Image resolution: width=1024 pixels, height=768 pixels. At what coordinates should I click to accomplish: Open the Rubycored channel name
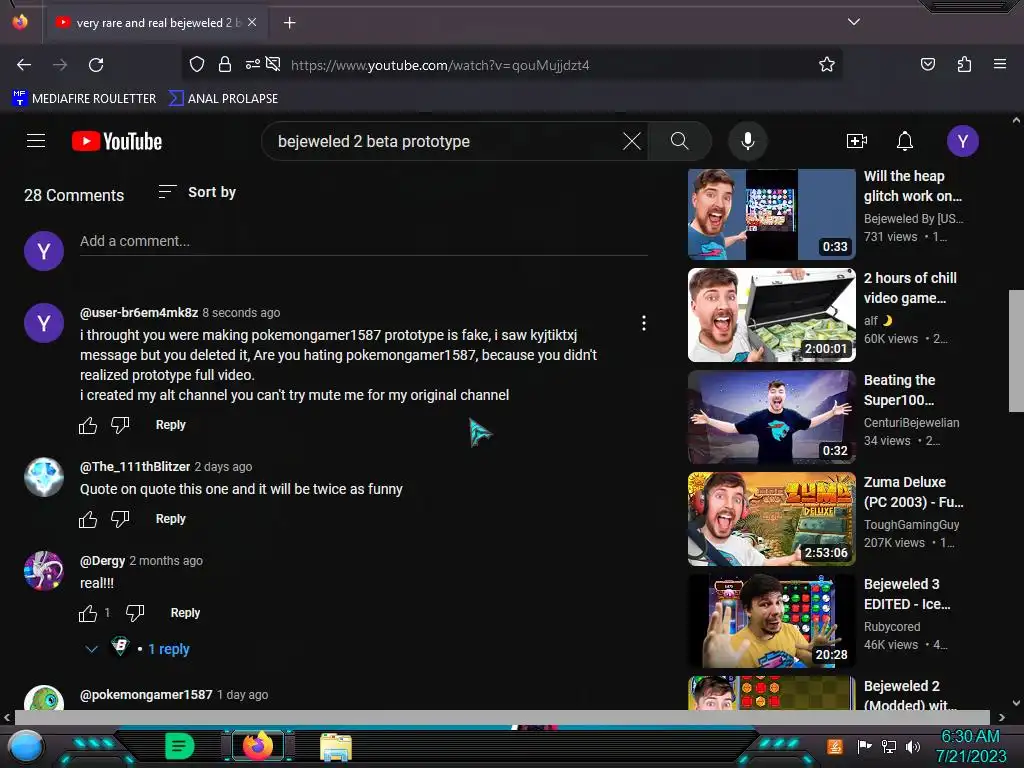[892, 626]
